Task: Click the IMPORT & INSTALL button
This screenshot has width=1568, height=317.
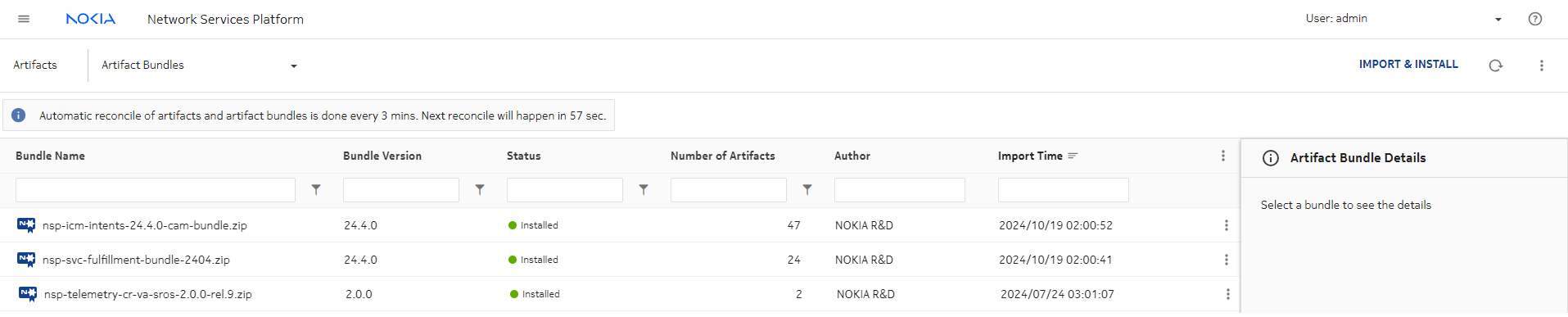Action: click(1408, 64)
